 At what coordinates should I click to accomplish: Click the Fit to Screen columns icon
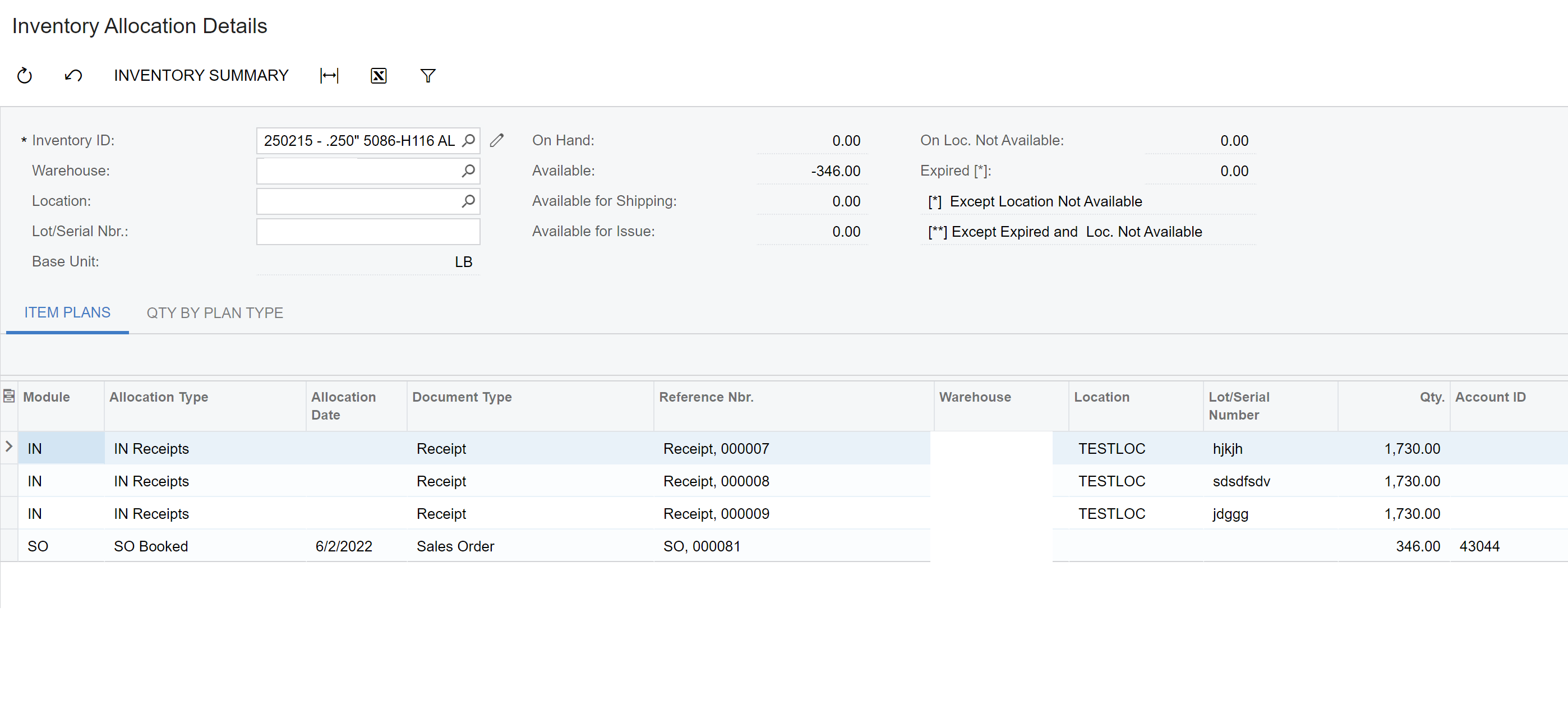[x=329, y=76]
